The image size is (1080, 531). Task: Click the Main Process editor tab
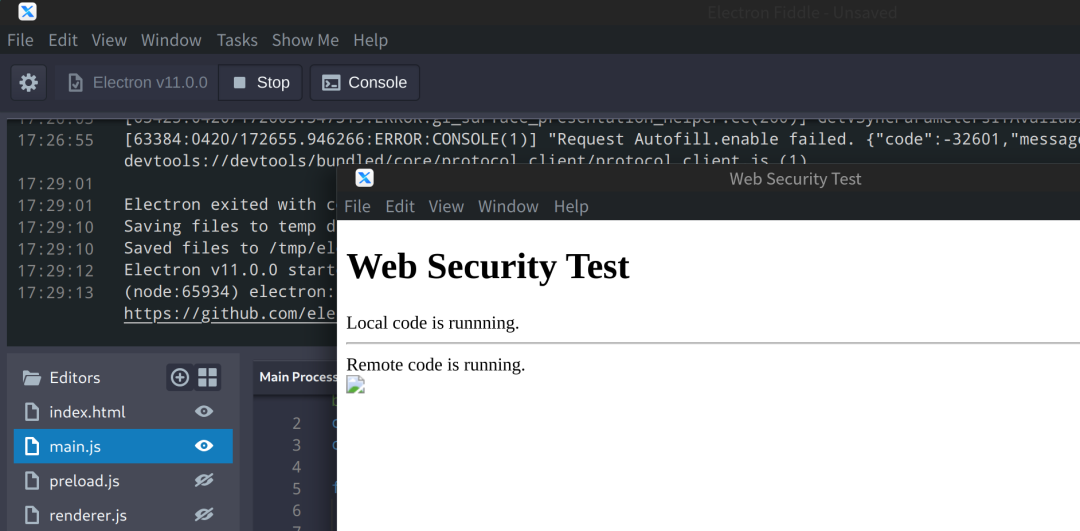[x=298, y=377]
